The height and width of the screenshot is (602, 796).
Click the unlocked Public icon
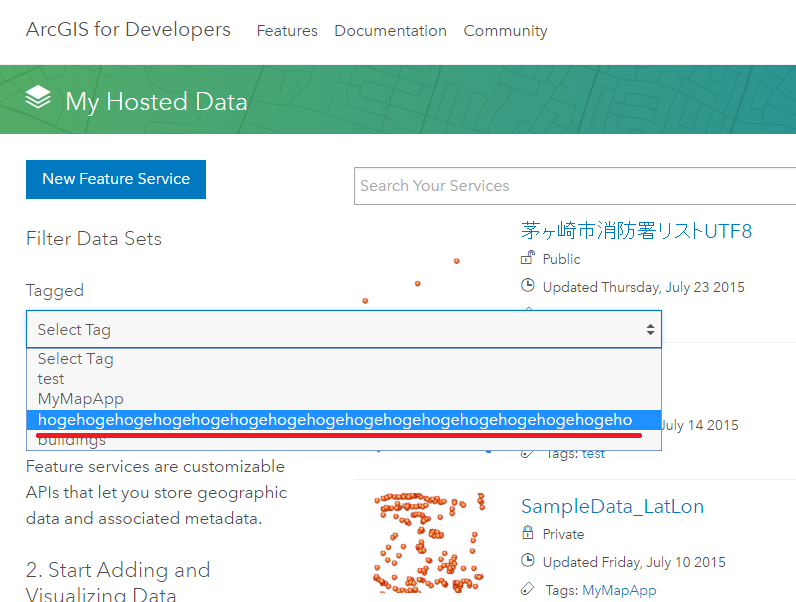click(527, 258)
